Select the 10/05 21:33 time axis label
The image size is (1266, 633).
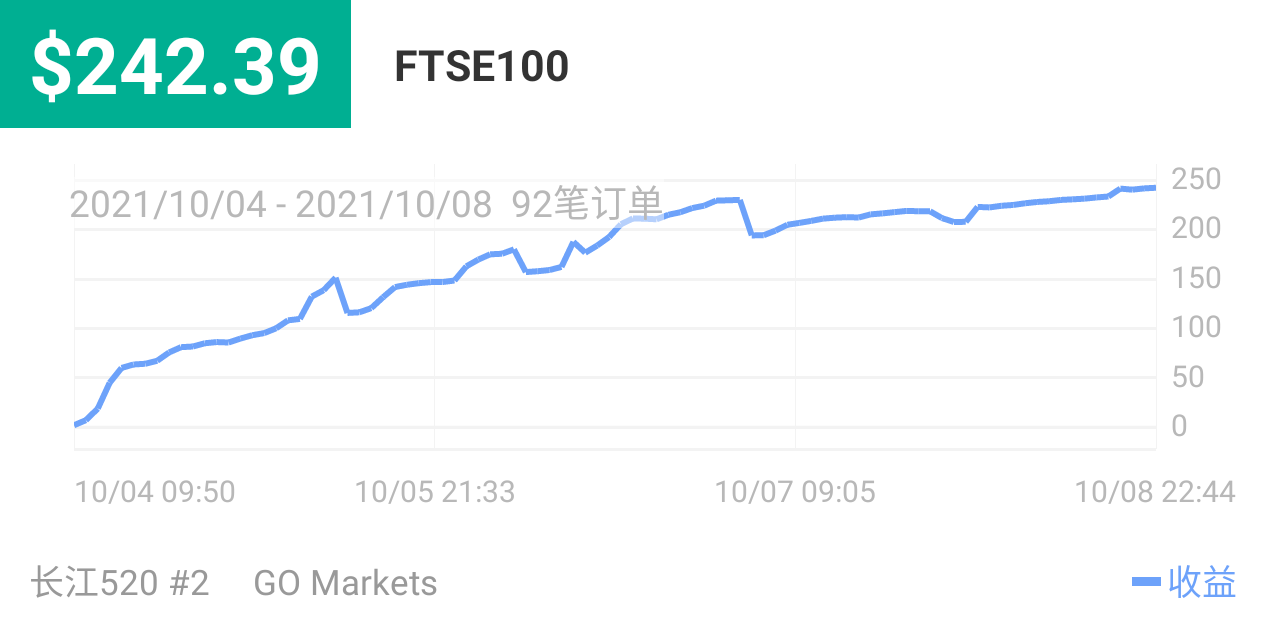(x=435, y=492)
